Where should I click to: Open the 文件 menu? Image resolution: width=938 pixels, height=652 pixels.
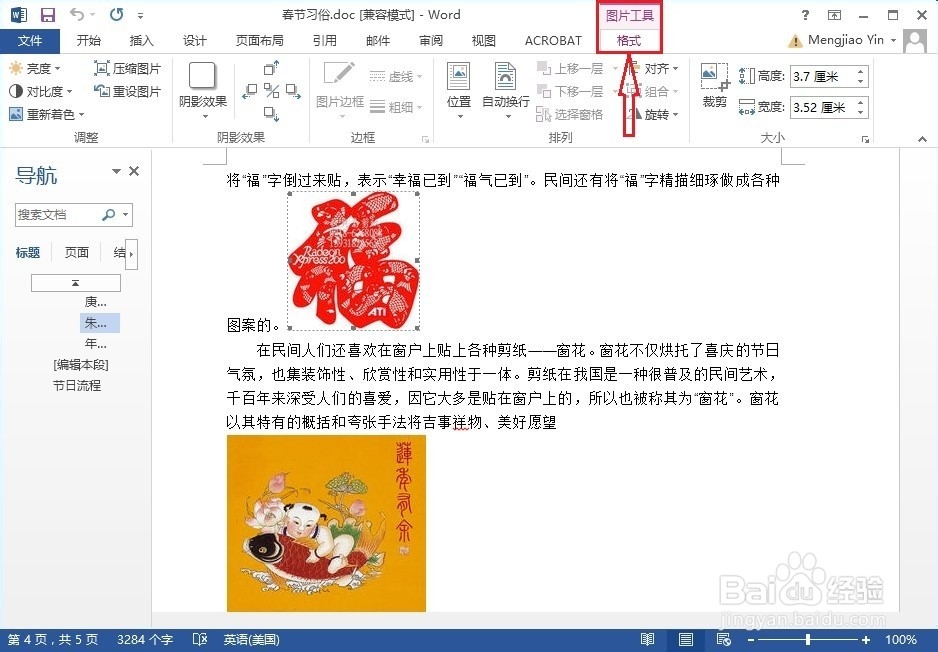pos(30,41)
